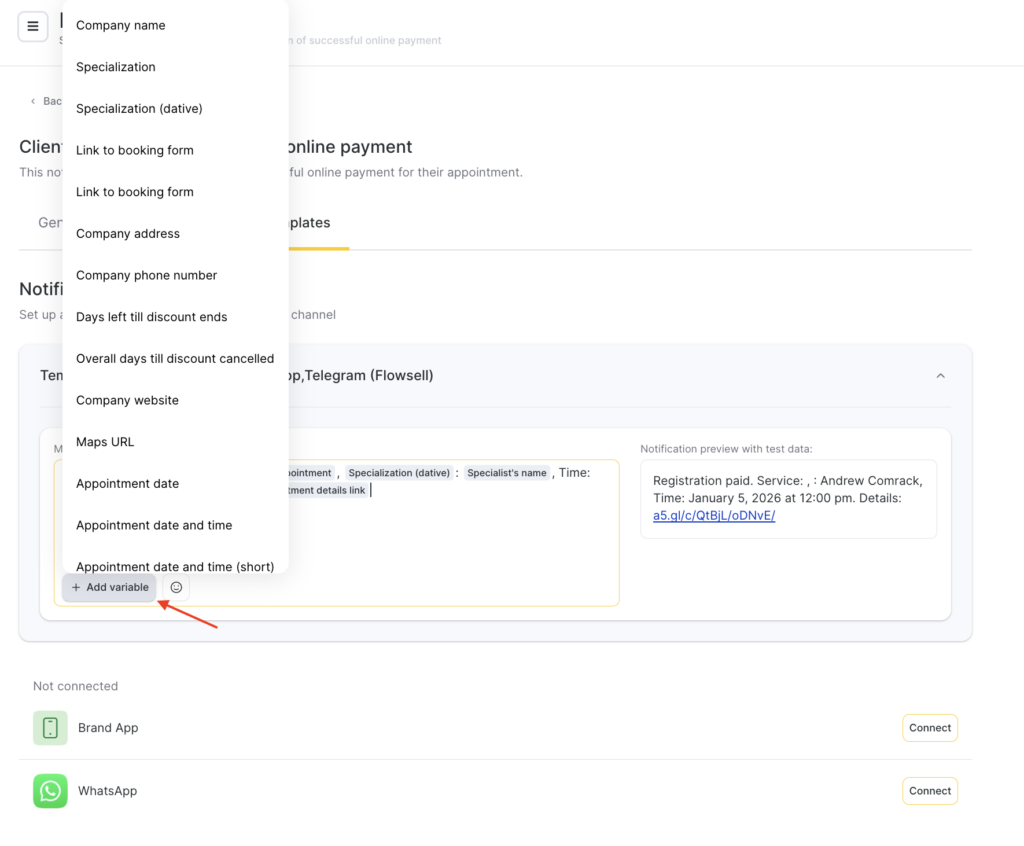
Task: Connect the Brand App channel
Action: [929, 728]
